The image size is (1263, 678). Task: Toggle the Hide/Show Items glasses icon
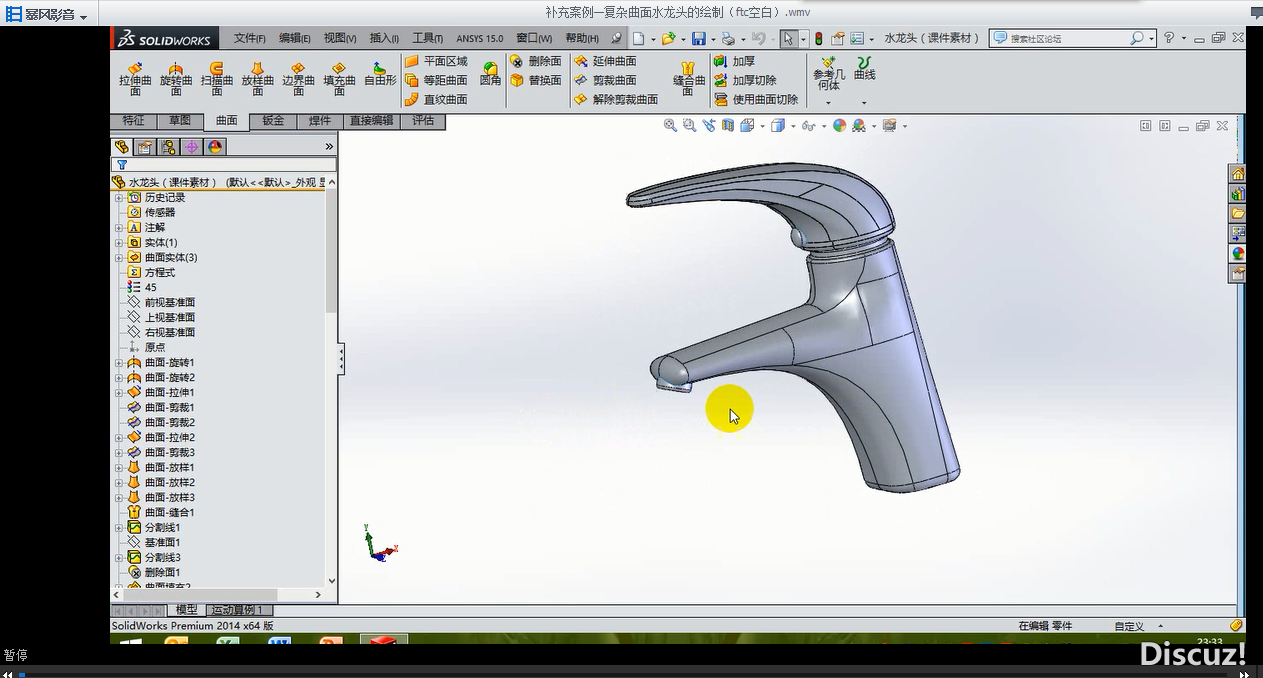coord(808,126)
